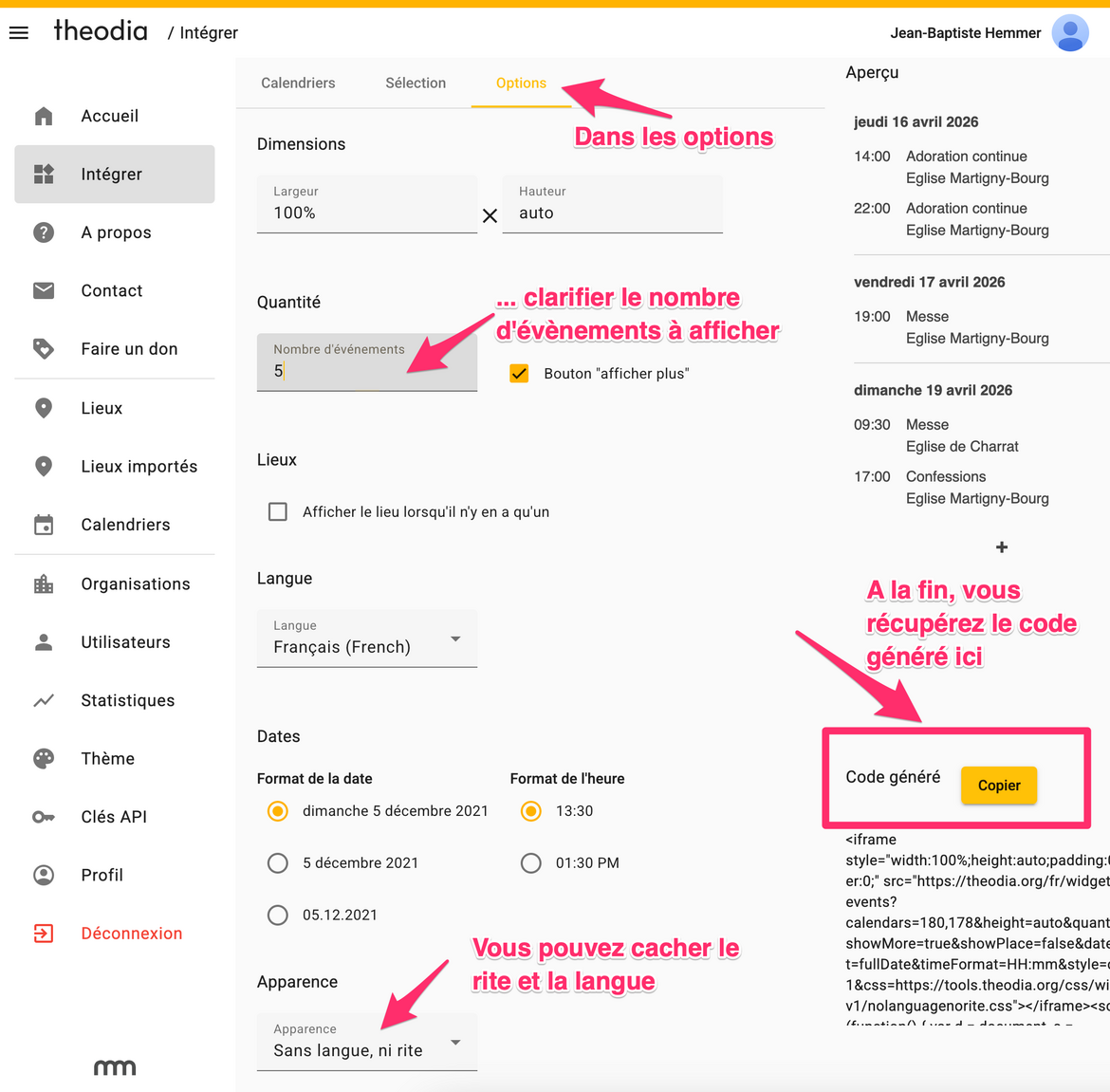The width and height of the screenshot is (1110, 1092).
Task: Open Clés API key icon
Action: (44, 817)
